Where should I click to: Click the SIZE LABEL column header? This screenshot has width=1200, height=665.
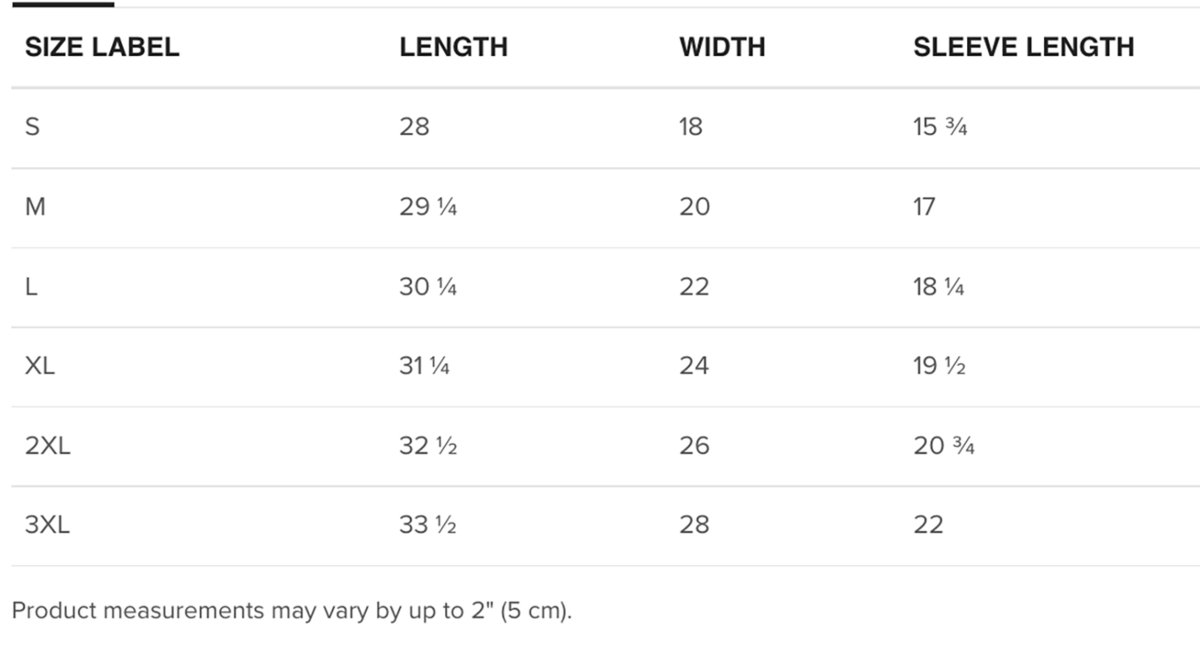tap(102, 47)
